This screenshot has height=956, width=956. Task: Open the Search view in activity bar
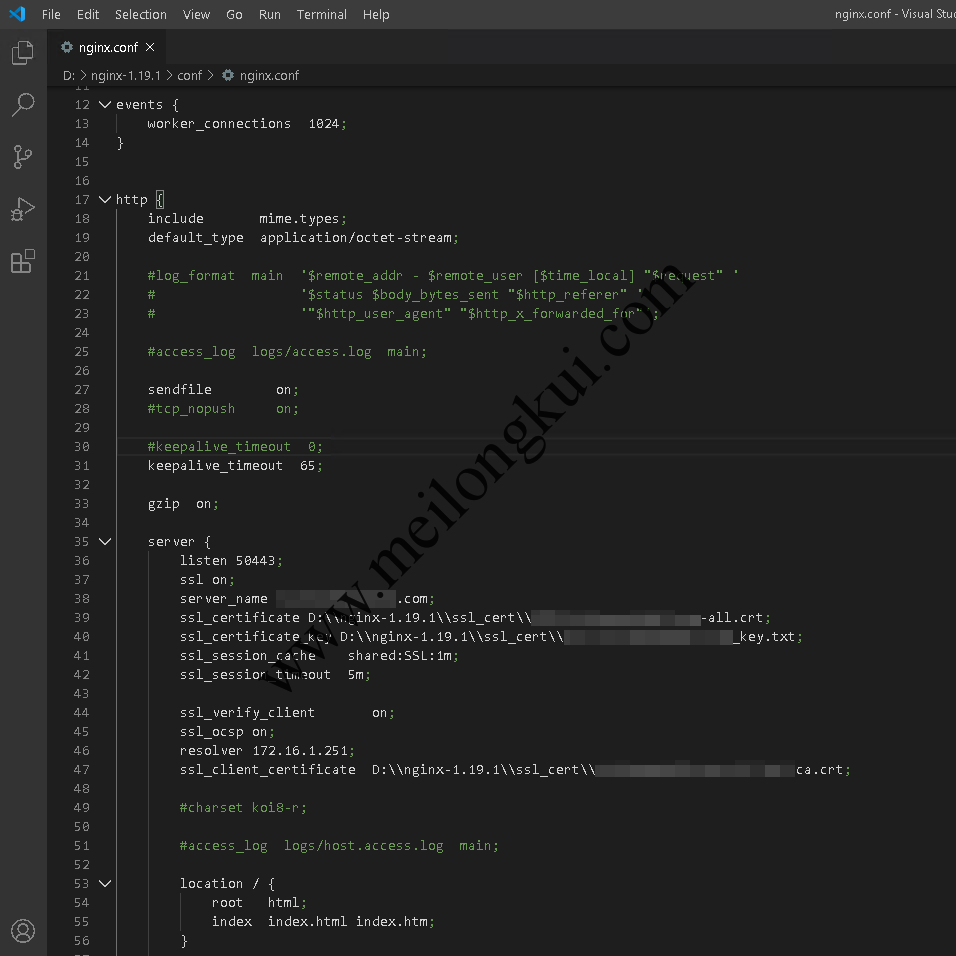click(23, 104)
